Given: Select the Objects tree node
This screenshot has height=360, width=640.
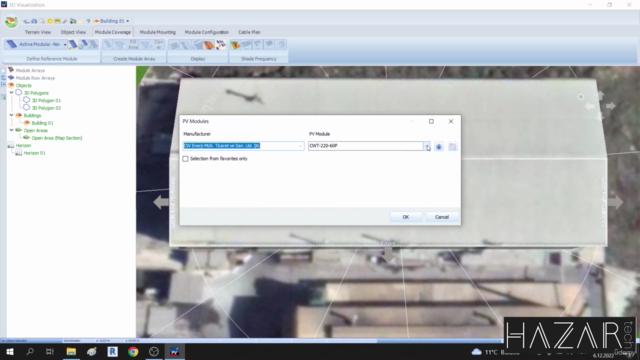Looking at the screenshot, I should 23,85.
